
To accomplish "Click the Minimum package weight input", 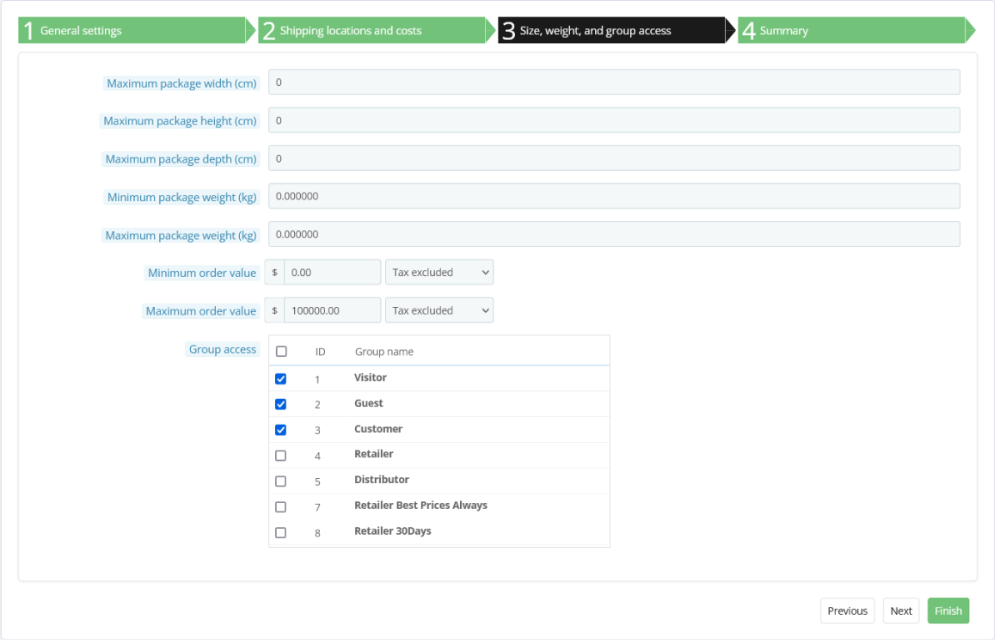I will [x=613, y=197].
